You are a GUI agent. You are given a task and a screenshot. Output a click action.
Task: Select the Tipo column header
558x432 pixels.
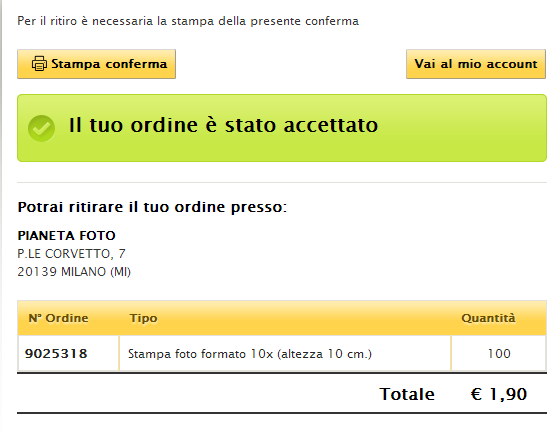pyautogui.click(x=143, y=318)
